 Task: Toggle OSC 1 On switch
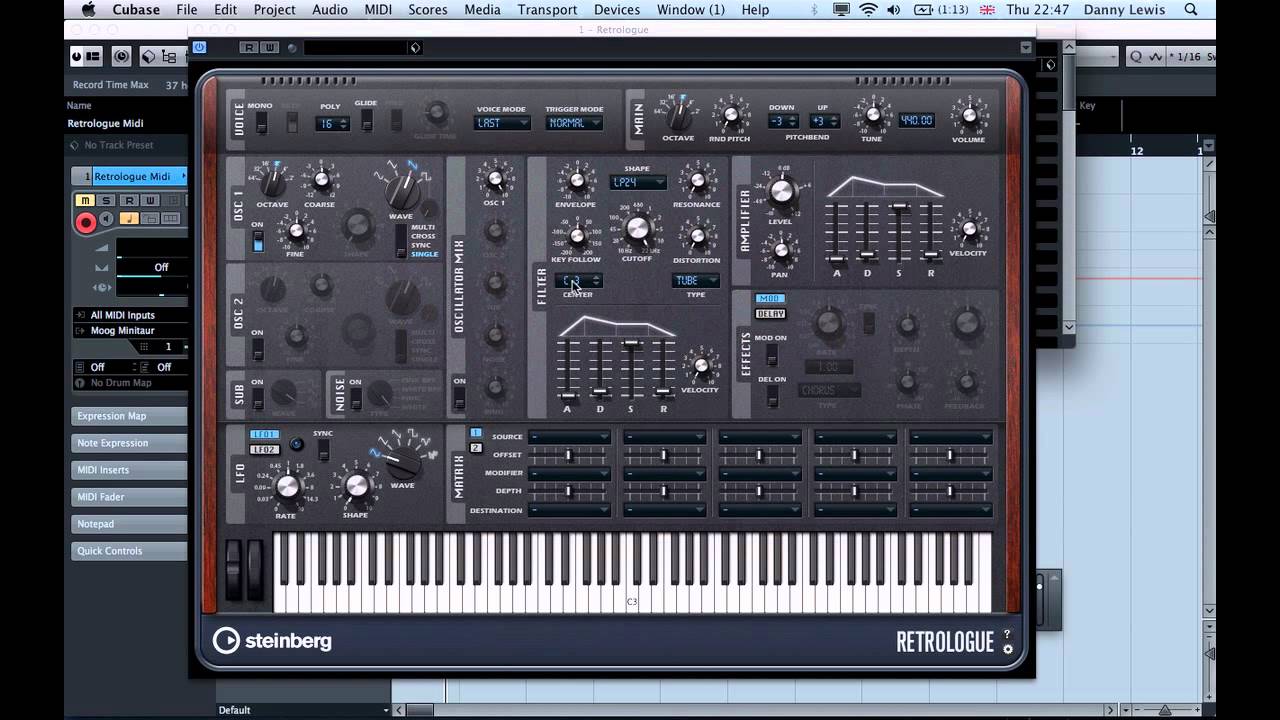coord(258,241)
